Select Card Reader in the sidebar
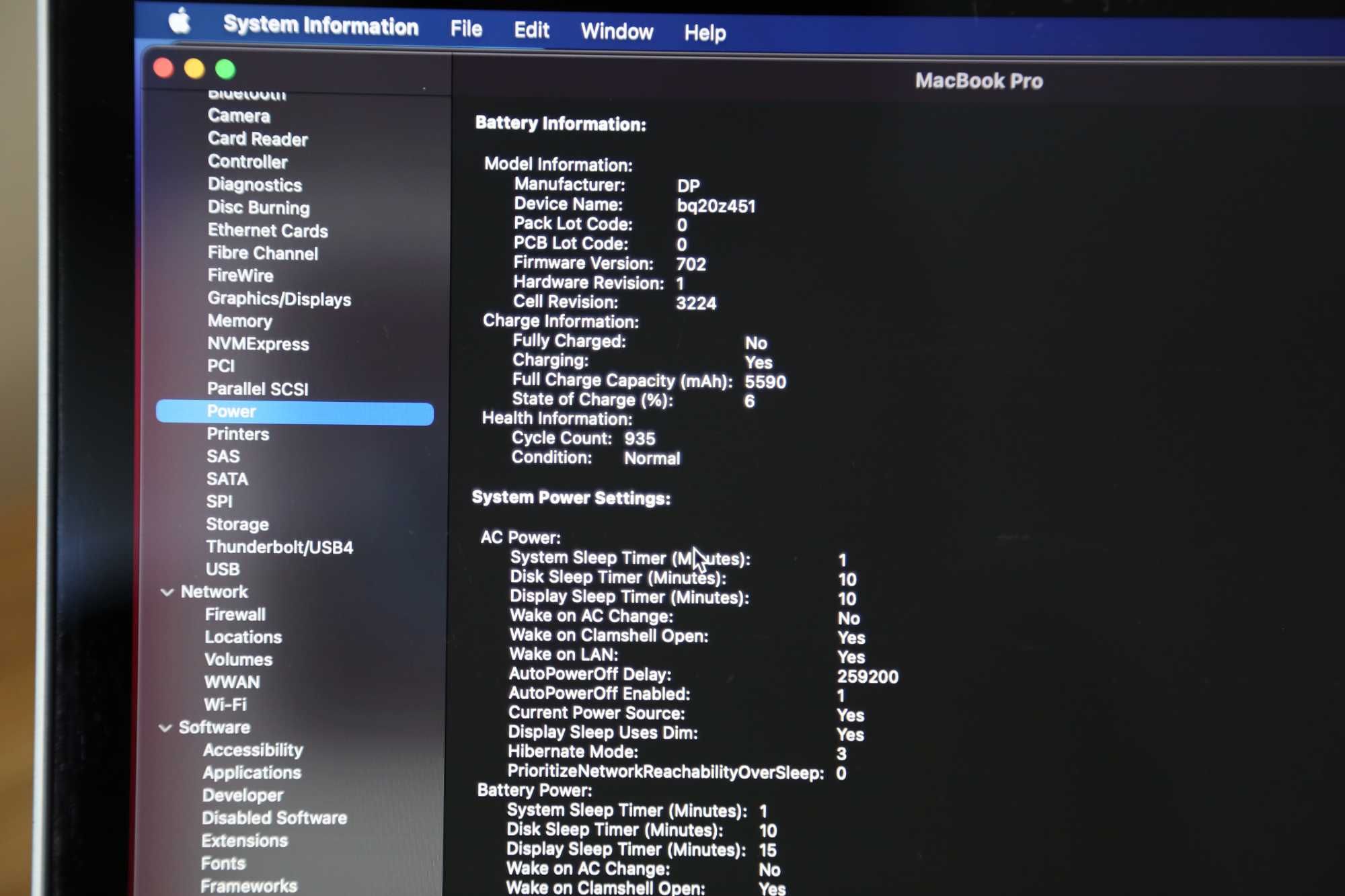This screenshot has height=896, width=1345. [x=258, y=138]
